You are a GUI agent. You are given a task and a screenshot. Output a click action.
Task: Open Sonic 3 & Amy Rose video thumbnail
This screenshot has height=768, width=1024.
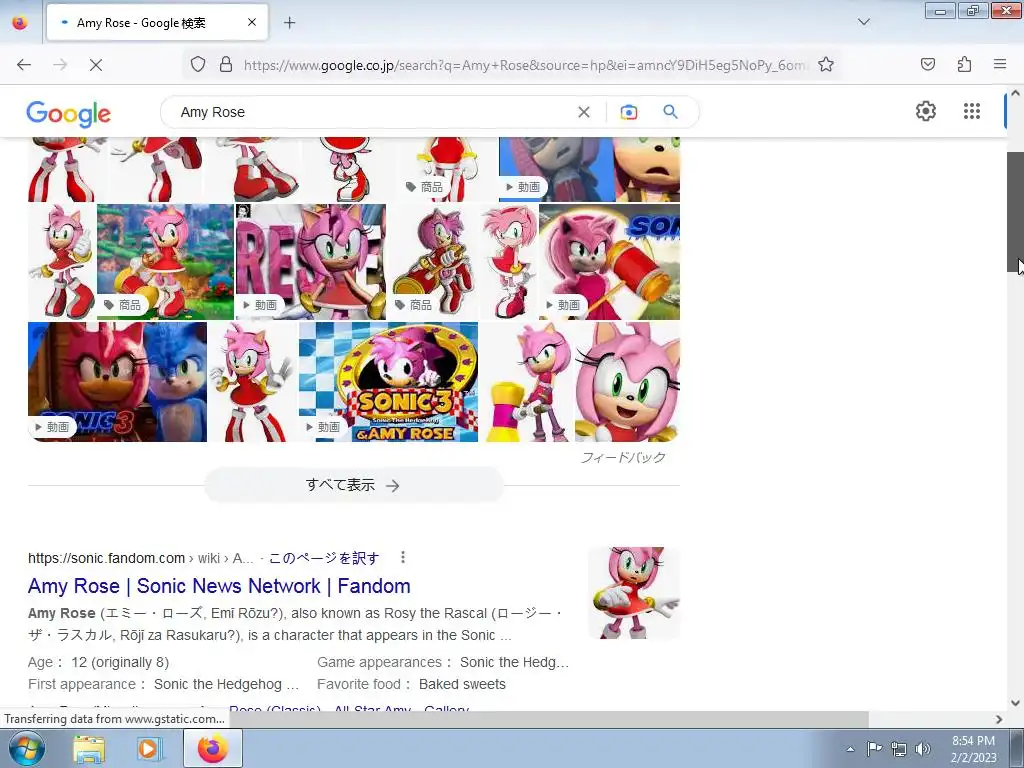389,382
